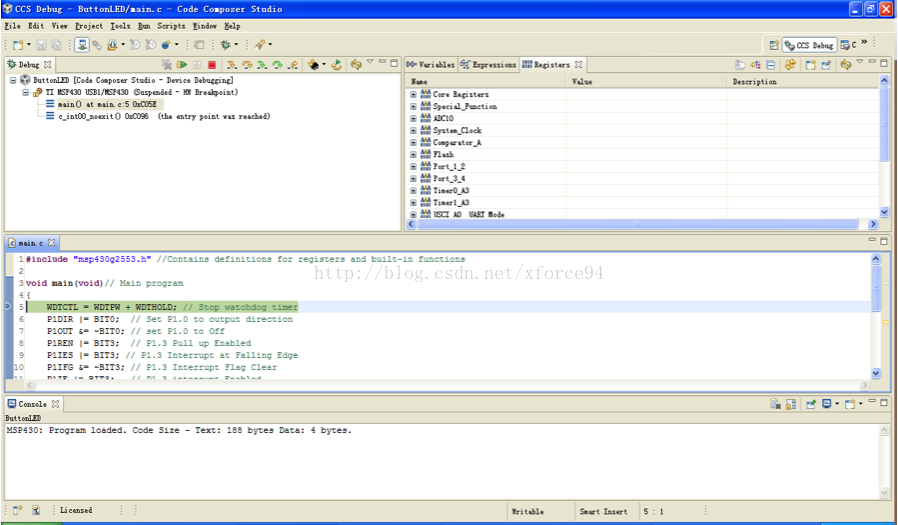Click the Step Into icon in Debug toolbar
The height and width of the screenshot is (525, 898).
pyautogui.click(x=231, y=65)
